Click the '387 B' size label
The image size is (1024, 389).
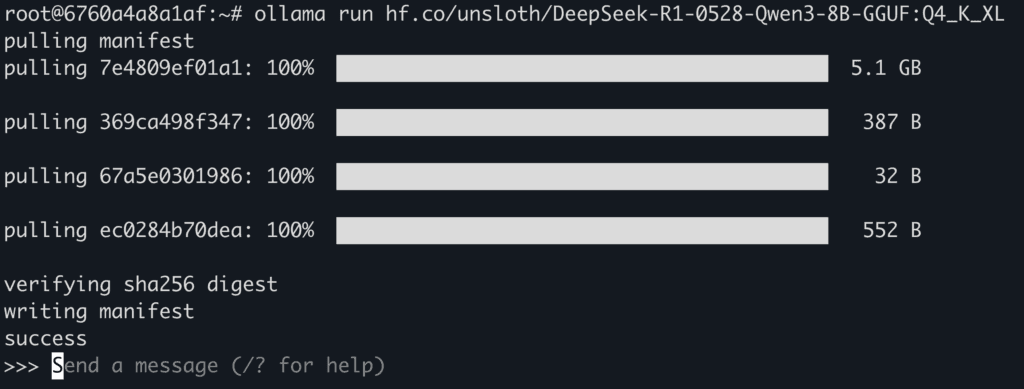coord(892,123)
